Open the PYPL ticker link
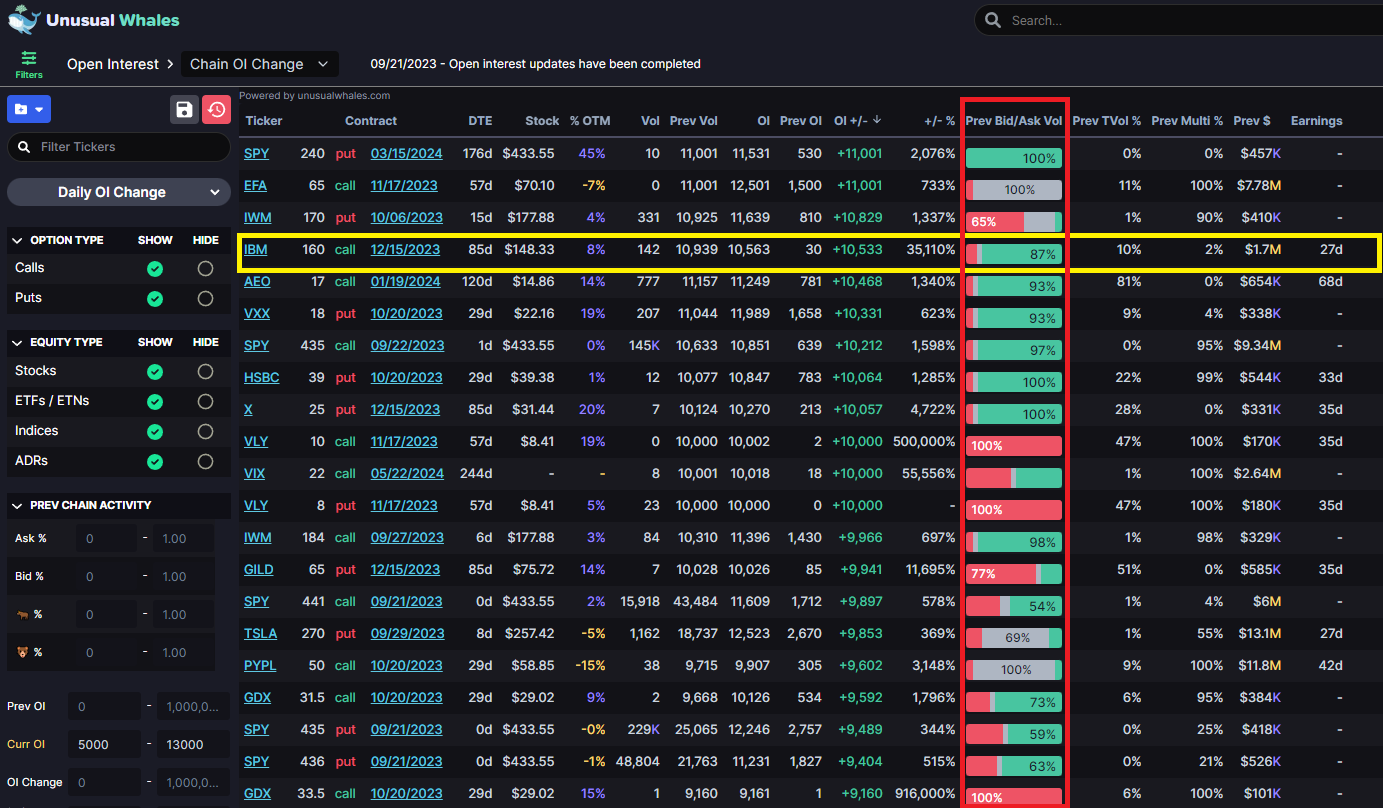The image size is (1383, 808). click(x=260, y=666)
